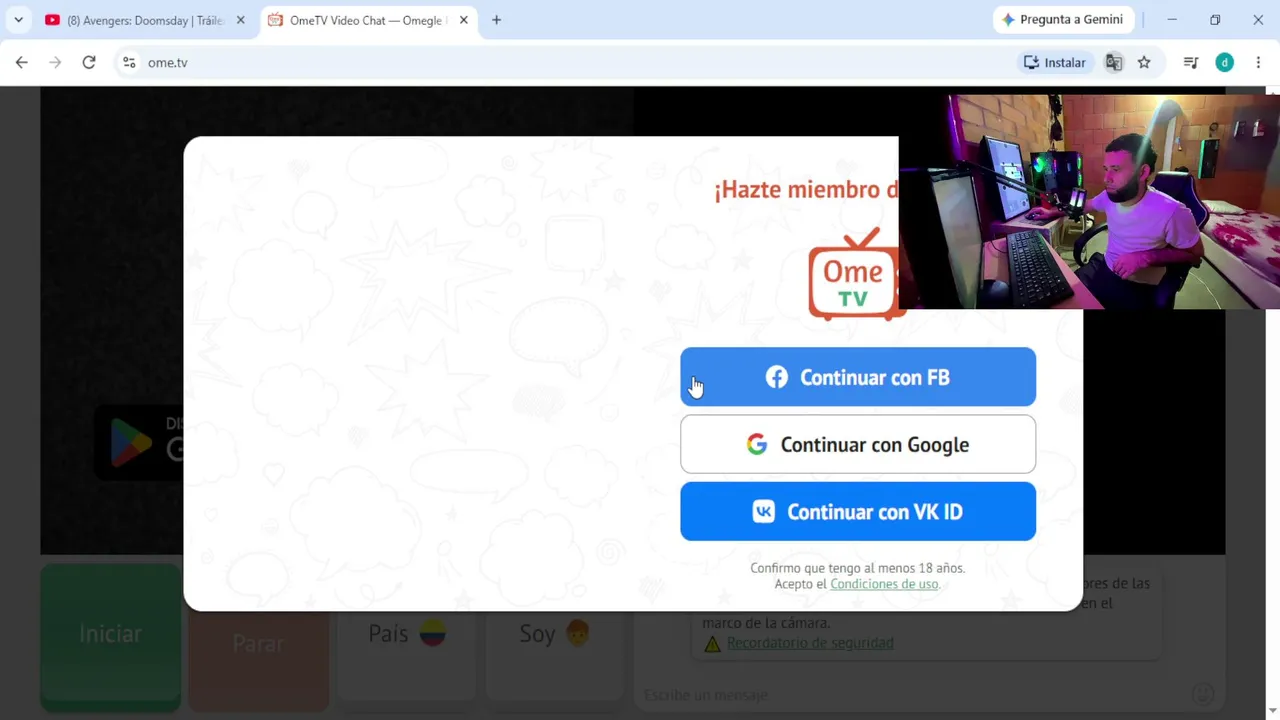View site information for ome.tv
1280x720 pixels.
point(129,62)
